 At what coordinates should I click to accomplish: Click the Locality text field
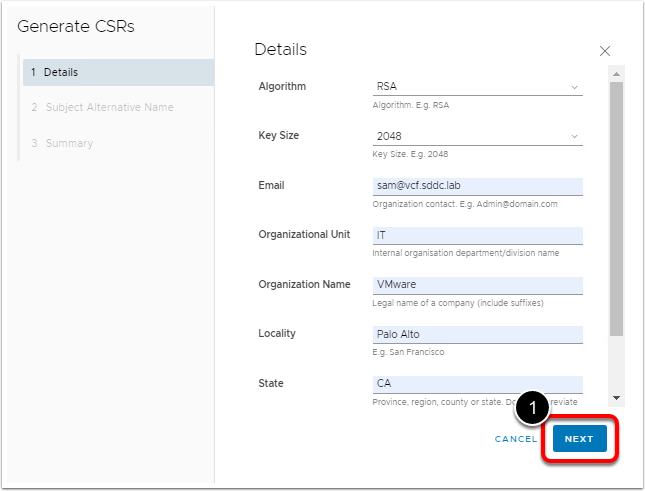click(476, 334)
